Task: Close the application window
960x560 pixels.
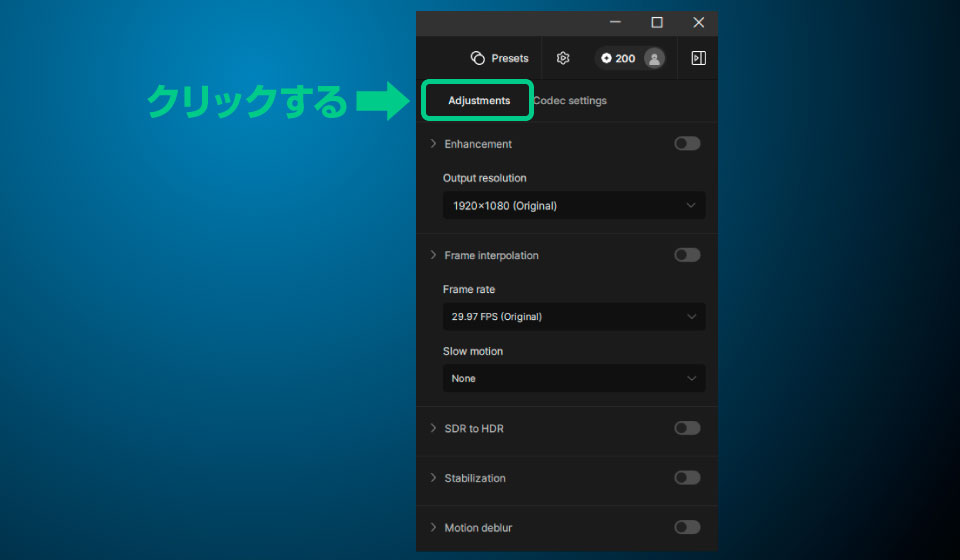Action: (x=699, y=23)
